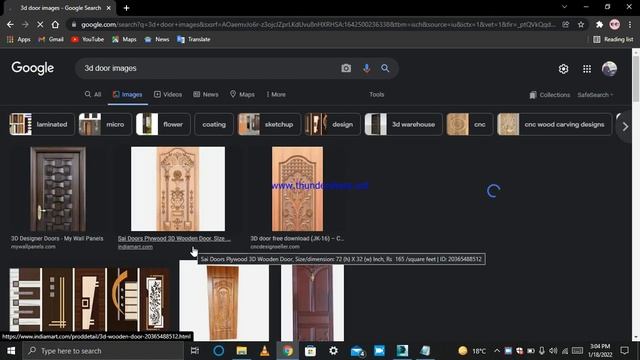This screenshot has height=360, width=640.
Task: Open the Google account profile picture
Action: click(609, 69)
